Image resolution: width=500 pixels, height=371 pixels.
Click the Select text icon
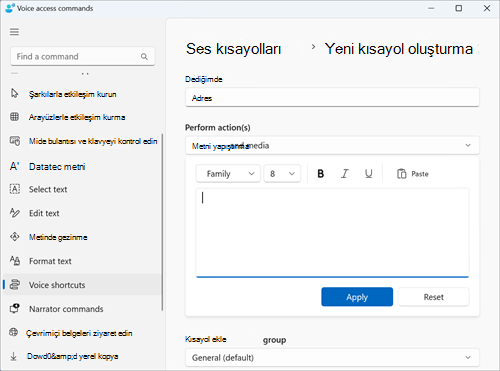click(15, 189)
